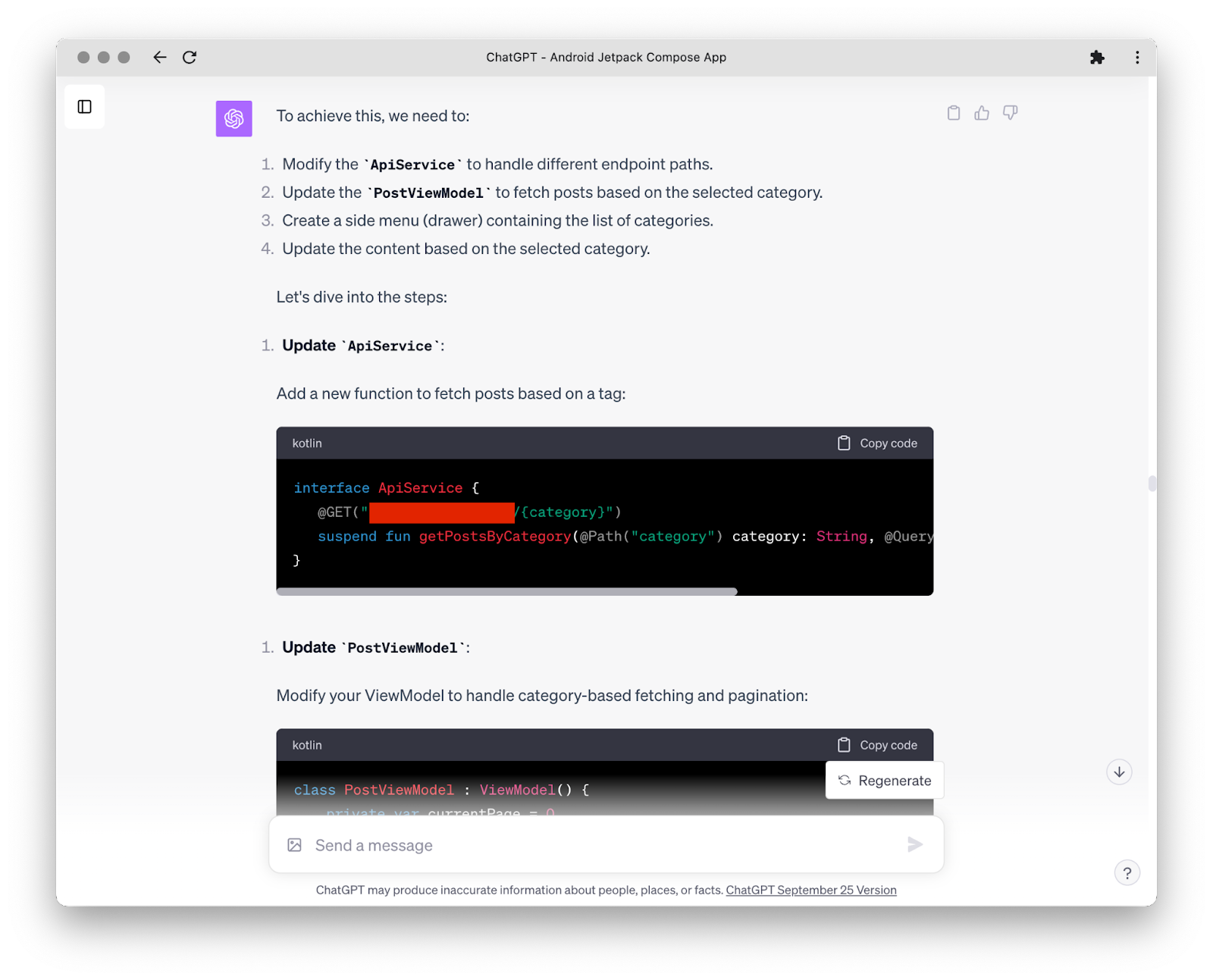Screen dimensions: 1213x980
Task: Click the page vertical scrollbar thumb
Action: click(x=1152, y=484)
